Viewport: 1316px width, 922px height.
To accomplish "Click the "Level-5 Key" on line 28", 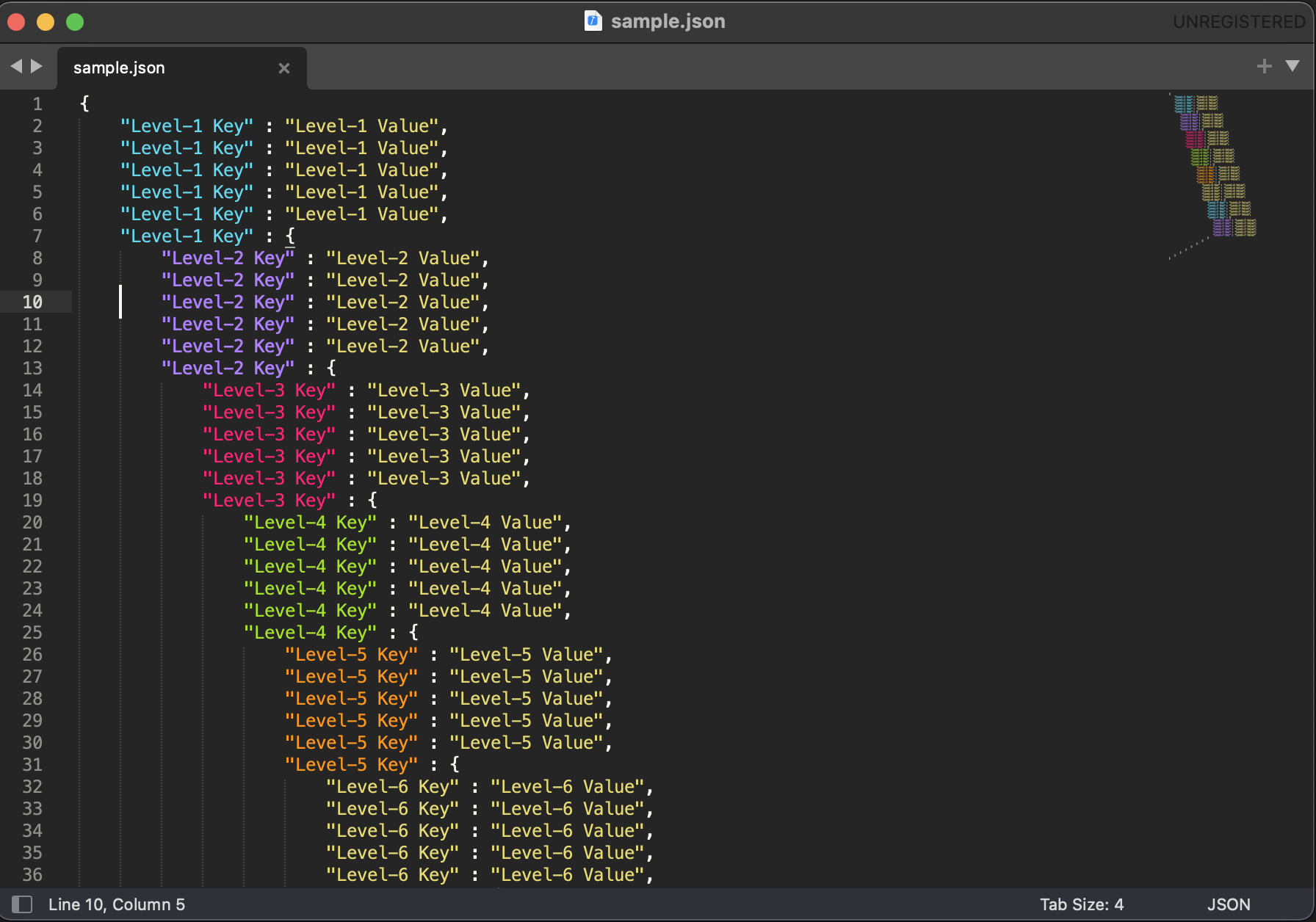I will 351,699.
